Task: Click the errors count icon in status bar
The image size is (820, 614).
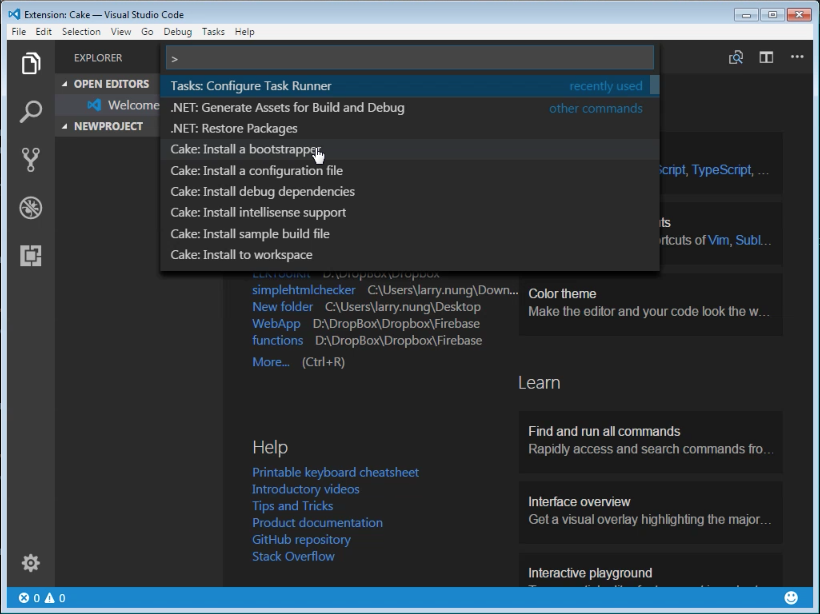Action: pos(24,598)
